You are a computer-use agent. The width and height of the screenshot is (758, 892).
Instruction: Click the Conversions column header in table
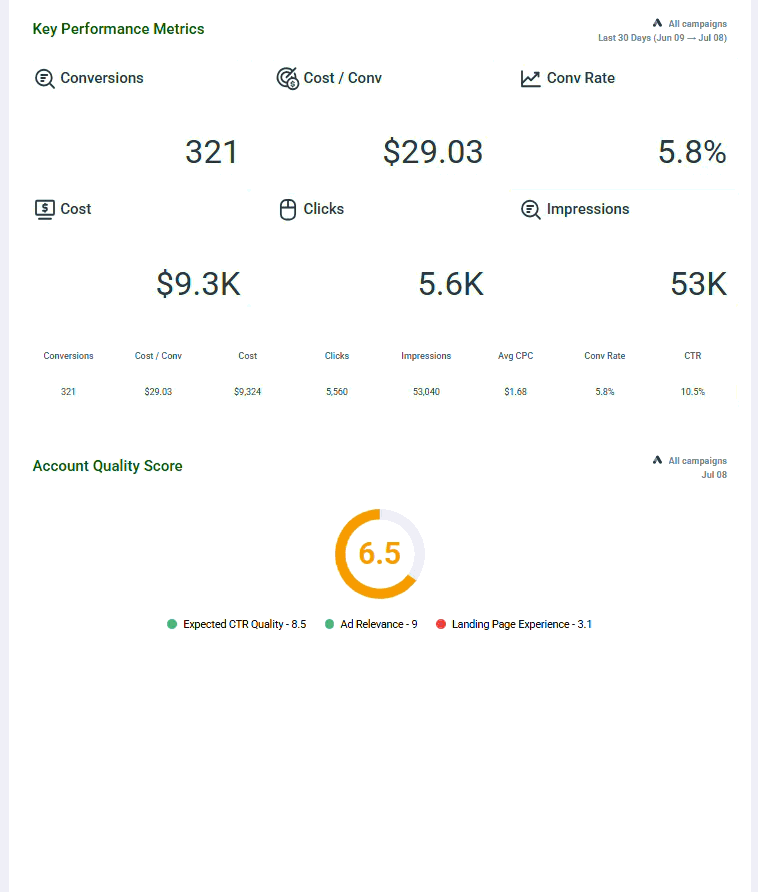[x=68, y=356]
